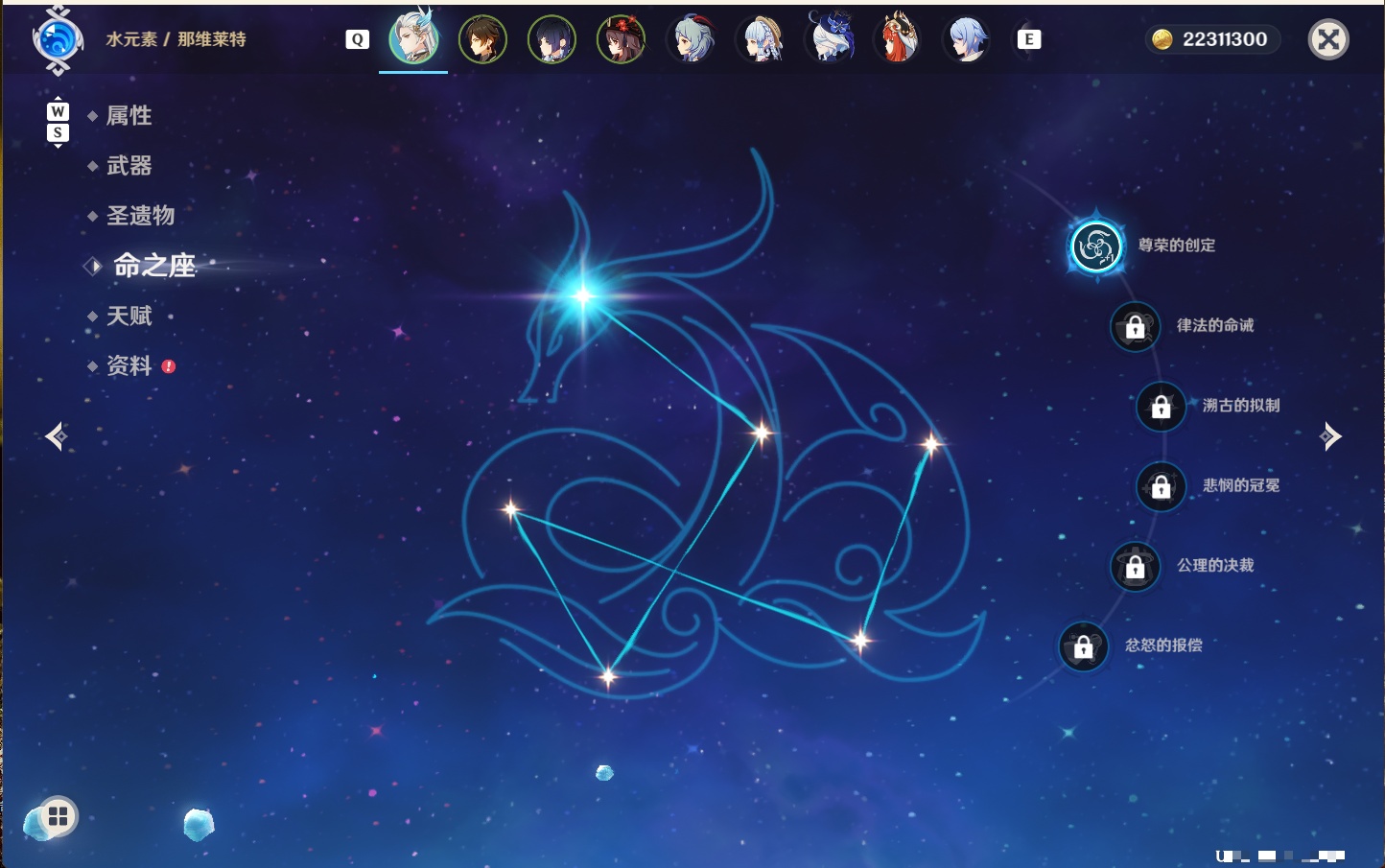The image size is (1385, 868).
Task: Click the locked 忿怒的报偿 constellation icon
Action: [1083, 646]
